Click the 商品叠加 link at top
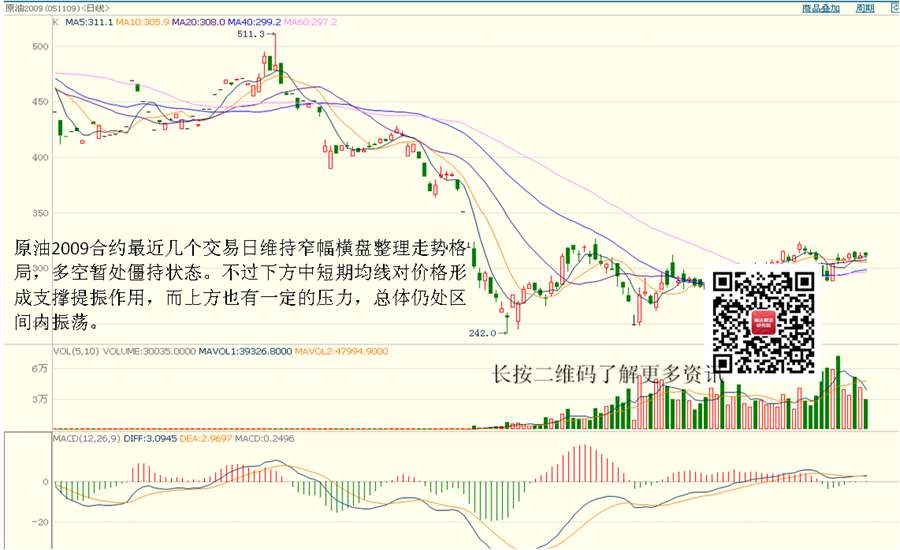The width and height of the screenshot is (900, 550). [822, 8]
